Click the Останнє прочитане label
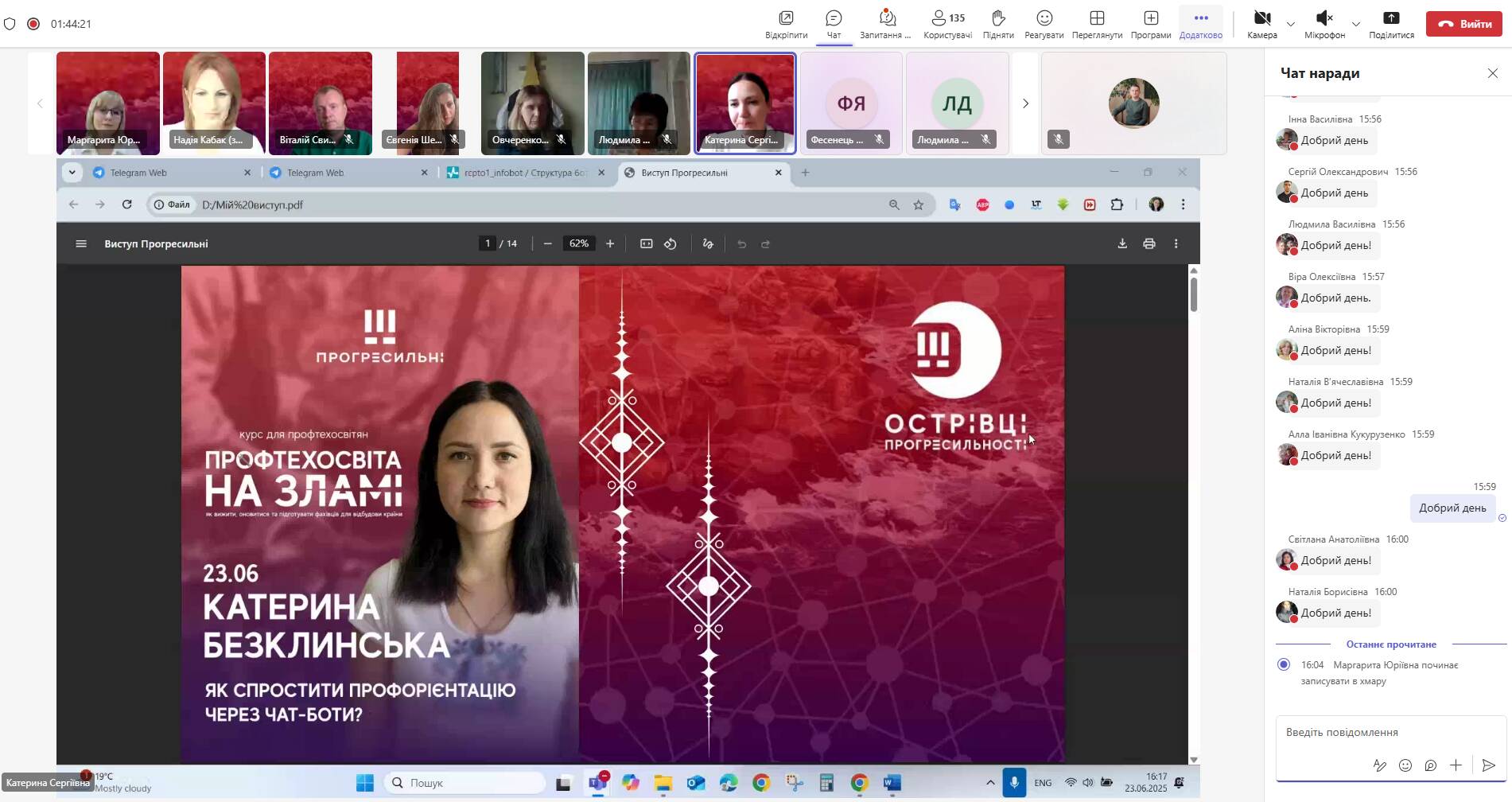 [x=1391, y=644]
